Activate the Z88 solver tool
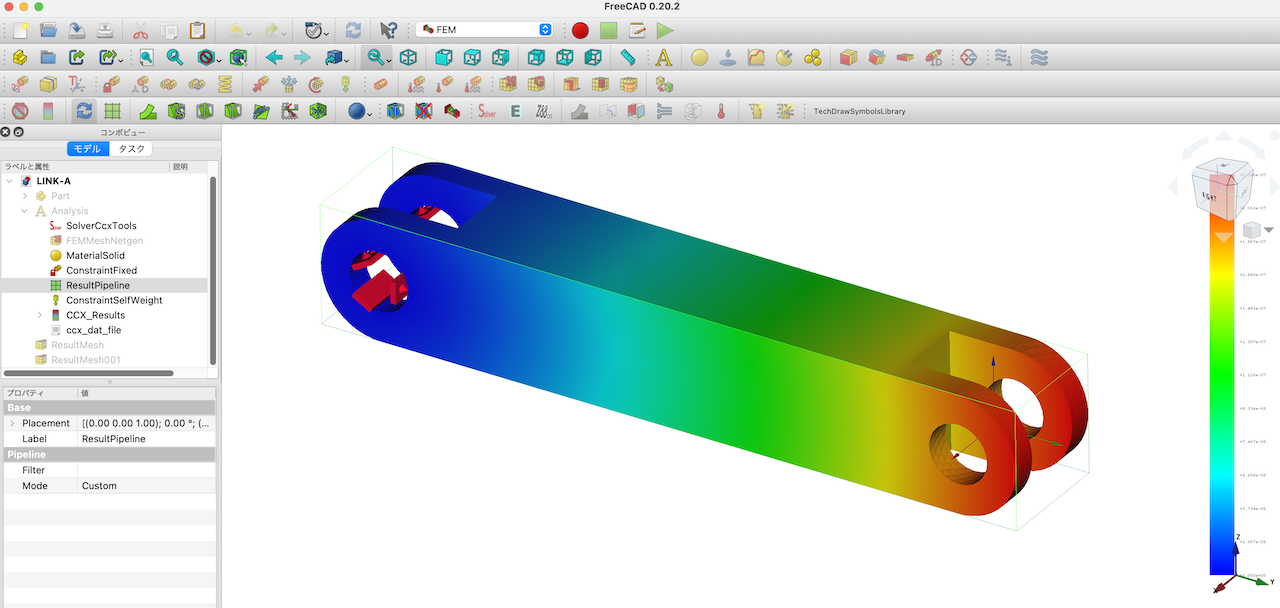The height and width of the screenshot is (608, 1280). 543,110
